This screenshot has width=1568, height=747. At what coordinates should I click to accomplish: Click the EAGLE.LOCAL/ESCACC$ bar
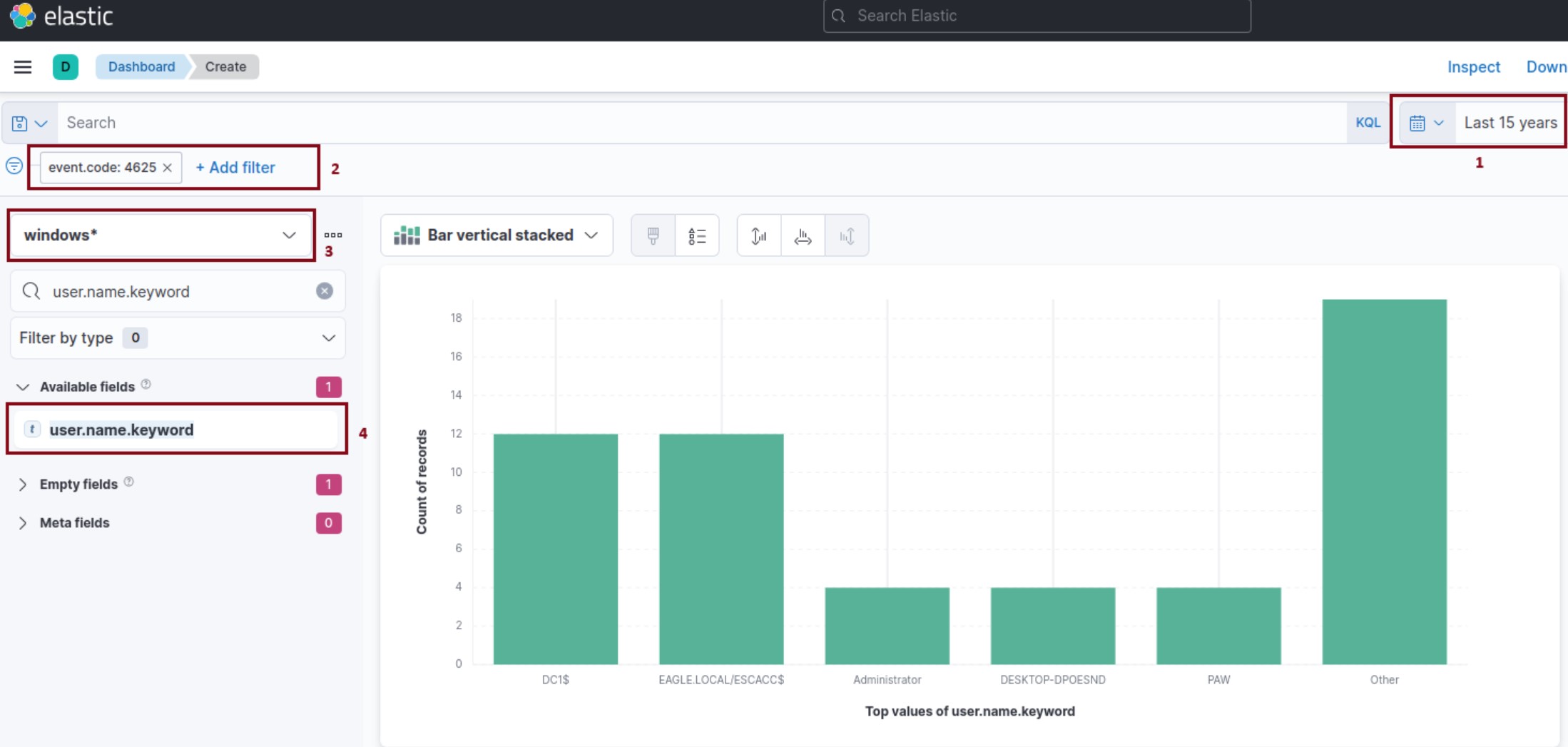coord(721,549)
